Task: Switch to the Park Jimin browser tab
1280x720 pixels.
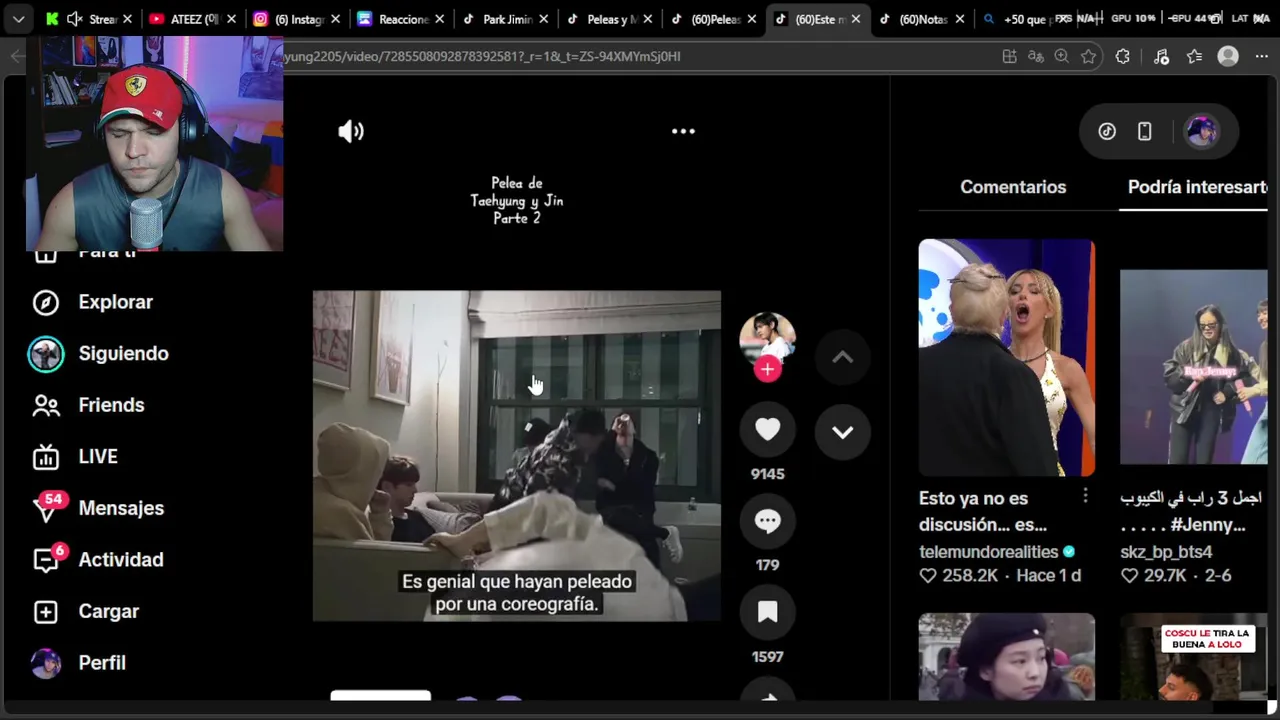Action: (x=504, y=19)
